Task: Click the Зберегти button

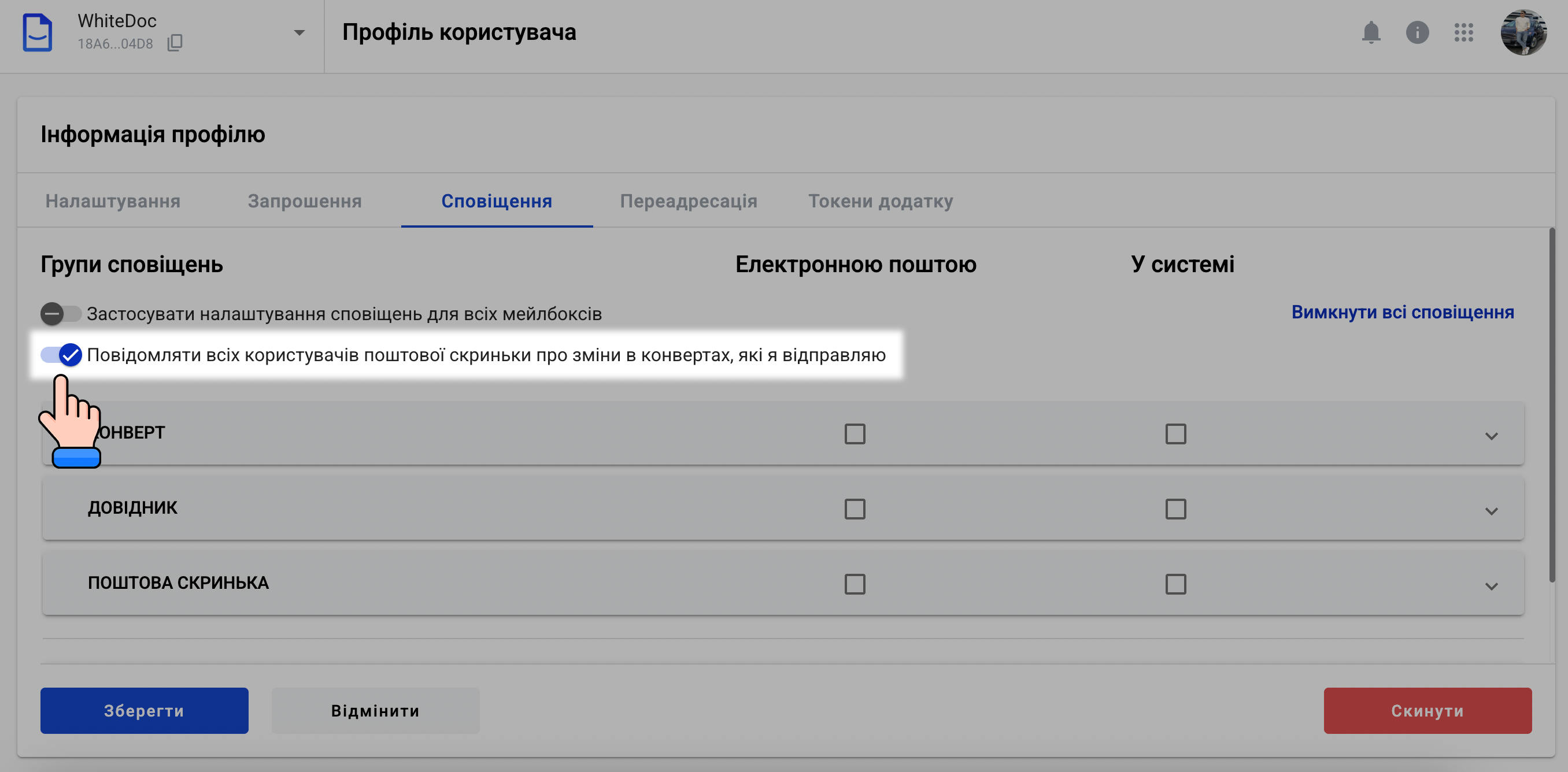Action: 143,710
